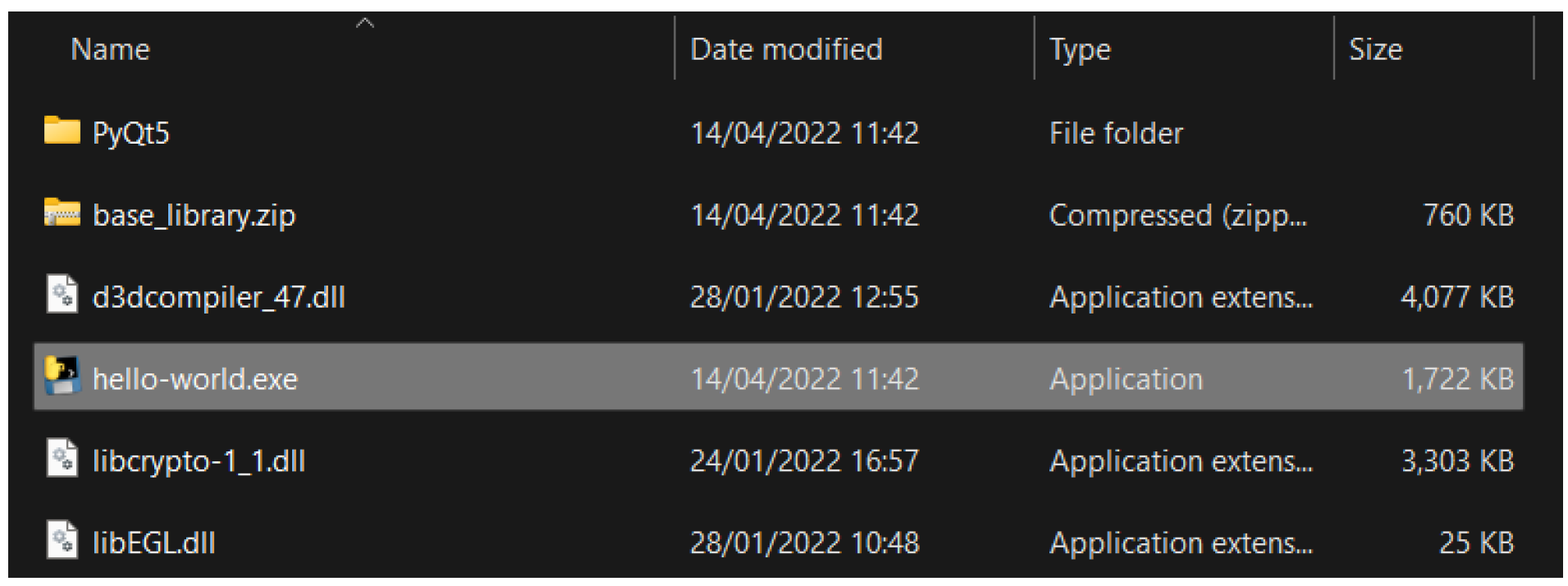The height and width of the screenshot is (586, 1568).
Task: Select the PyQt5 folder name
Action: tap(131, 133)
